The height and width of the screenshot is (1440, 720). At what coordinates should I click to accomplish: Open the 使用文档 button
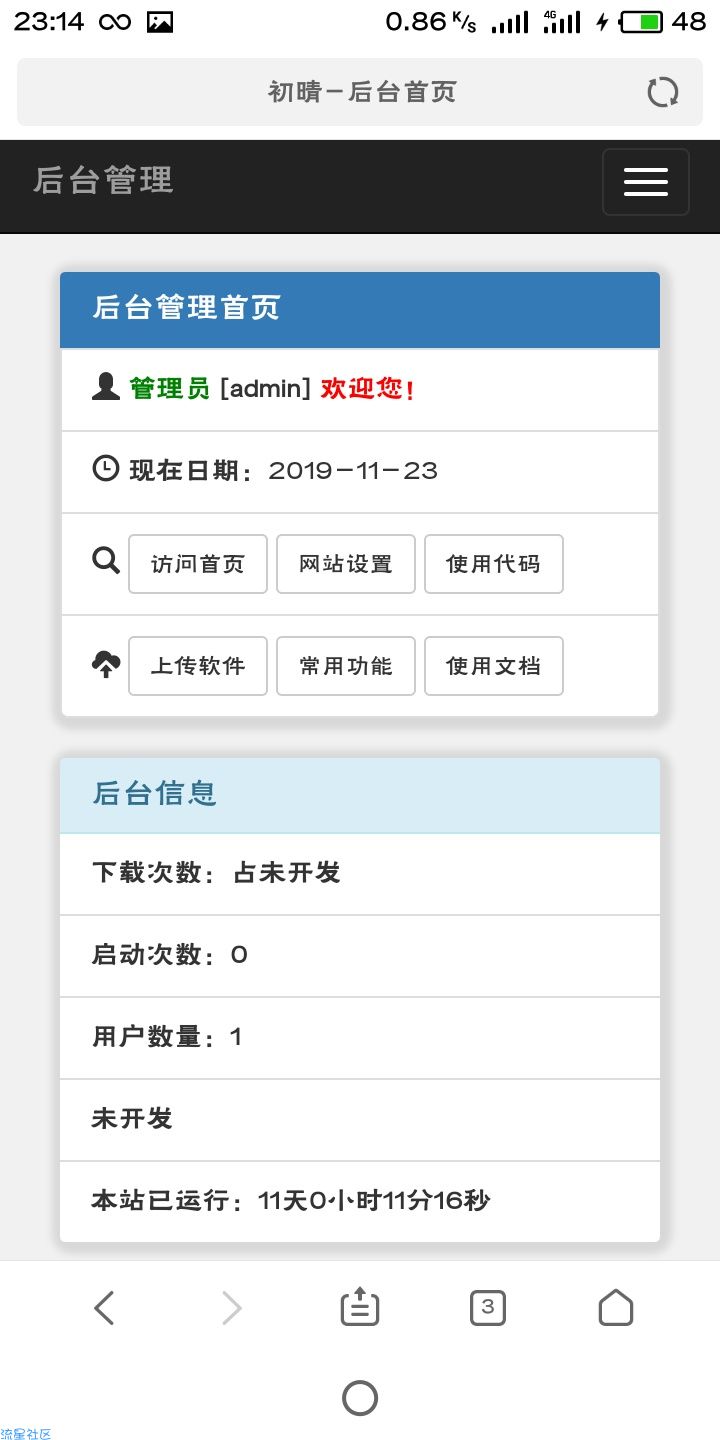point(494,666)
